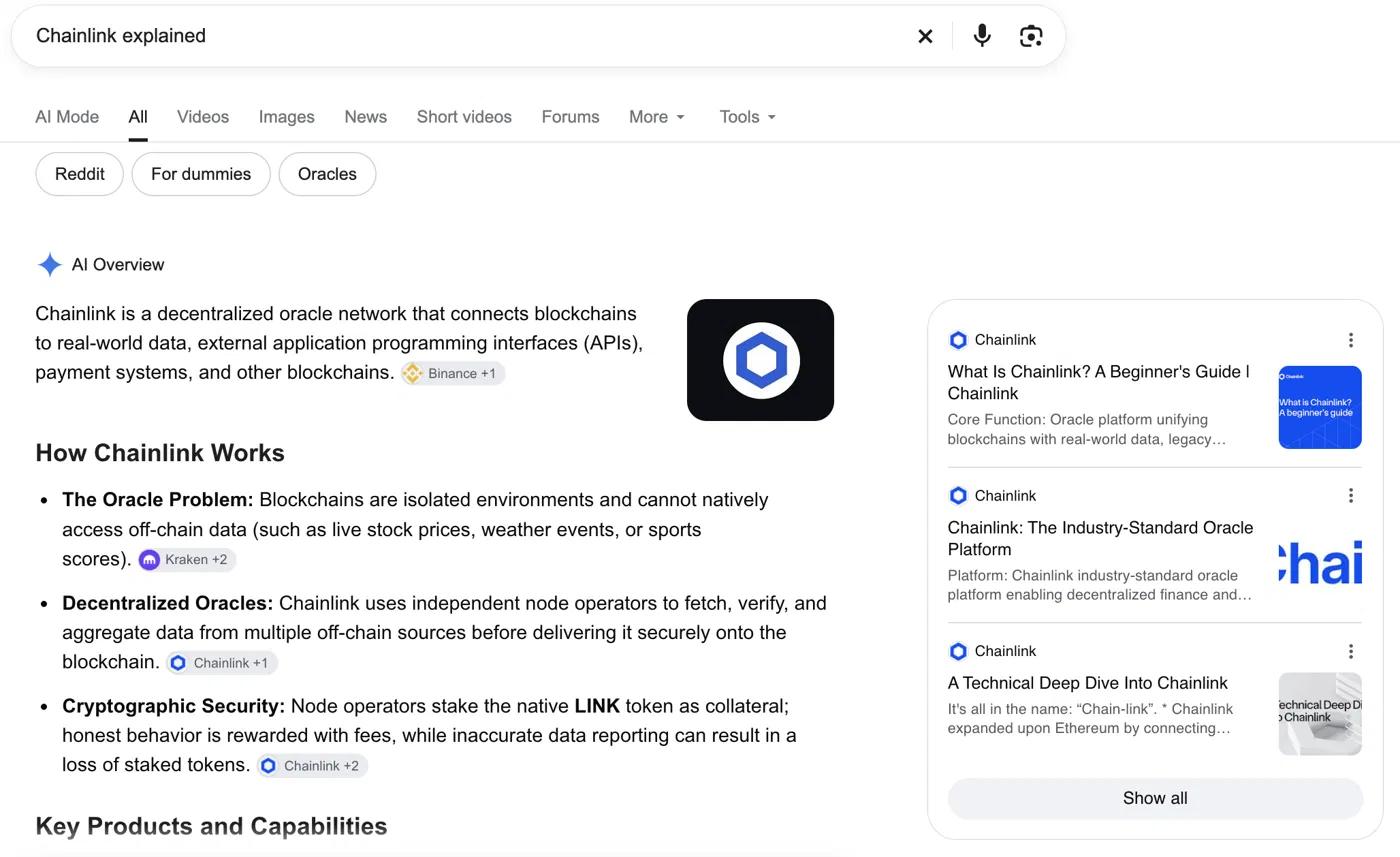
Task: Open options for Industry-Standard Oracle Platform result
Action: pyautogui.click(x=1351, y=496)
